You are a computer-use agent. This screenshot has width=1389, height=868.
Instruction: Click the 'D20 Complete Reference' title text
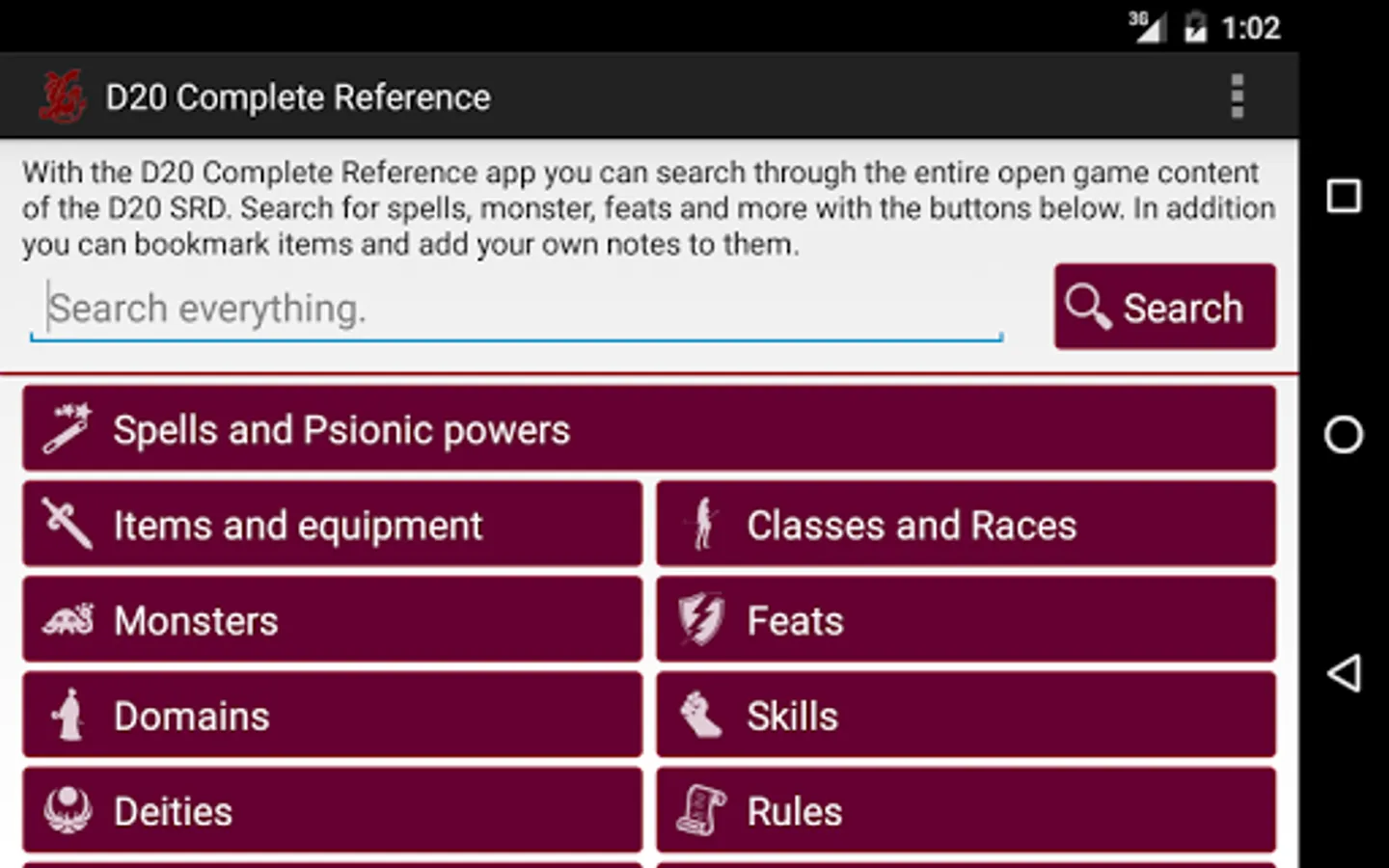298,97
